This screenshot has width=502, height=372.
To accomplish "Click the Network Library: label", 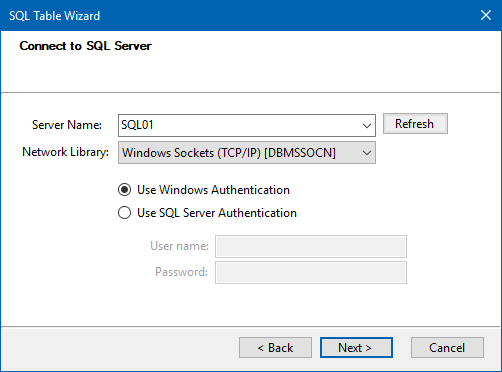I will point(65,152).
